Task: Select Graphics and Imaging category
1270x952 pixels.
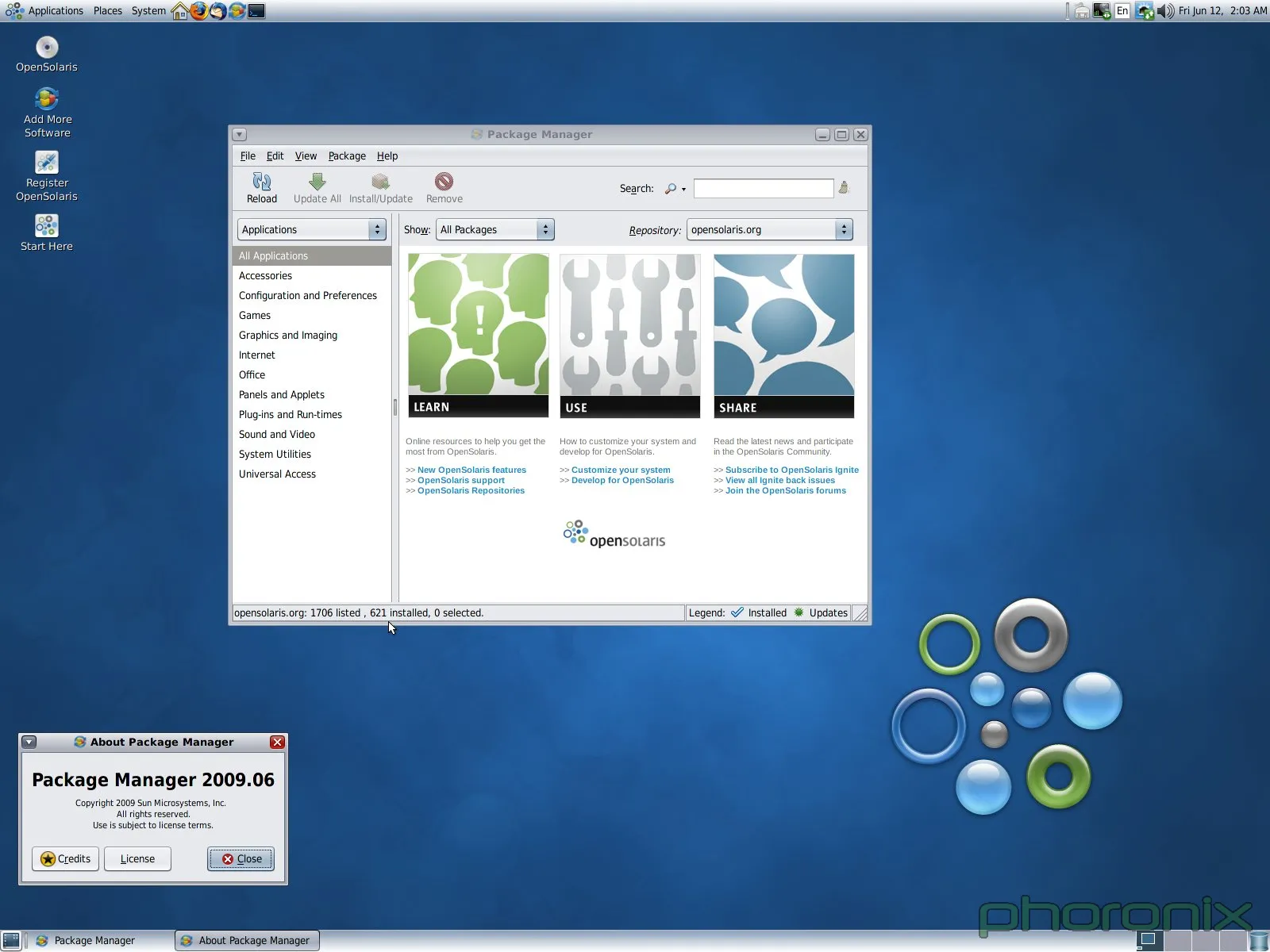Action: click(312, 336)
